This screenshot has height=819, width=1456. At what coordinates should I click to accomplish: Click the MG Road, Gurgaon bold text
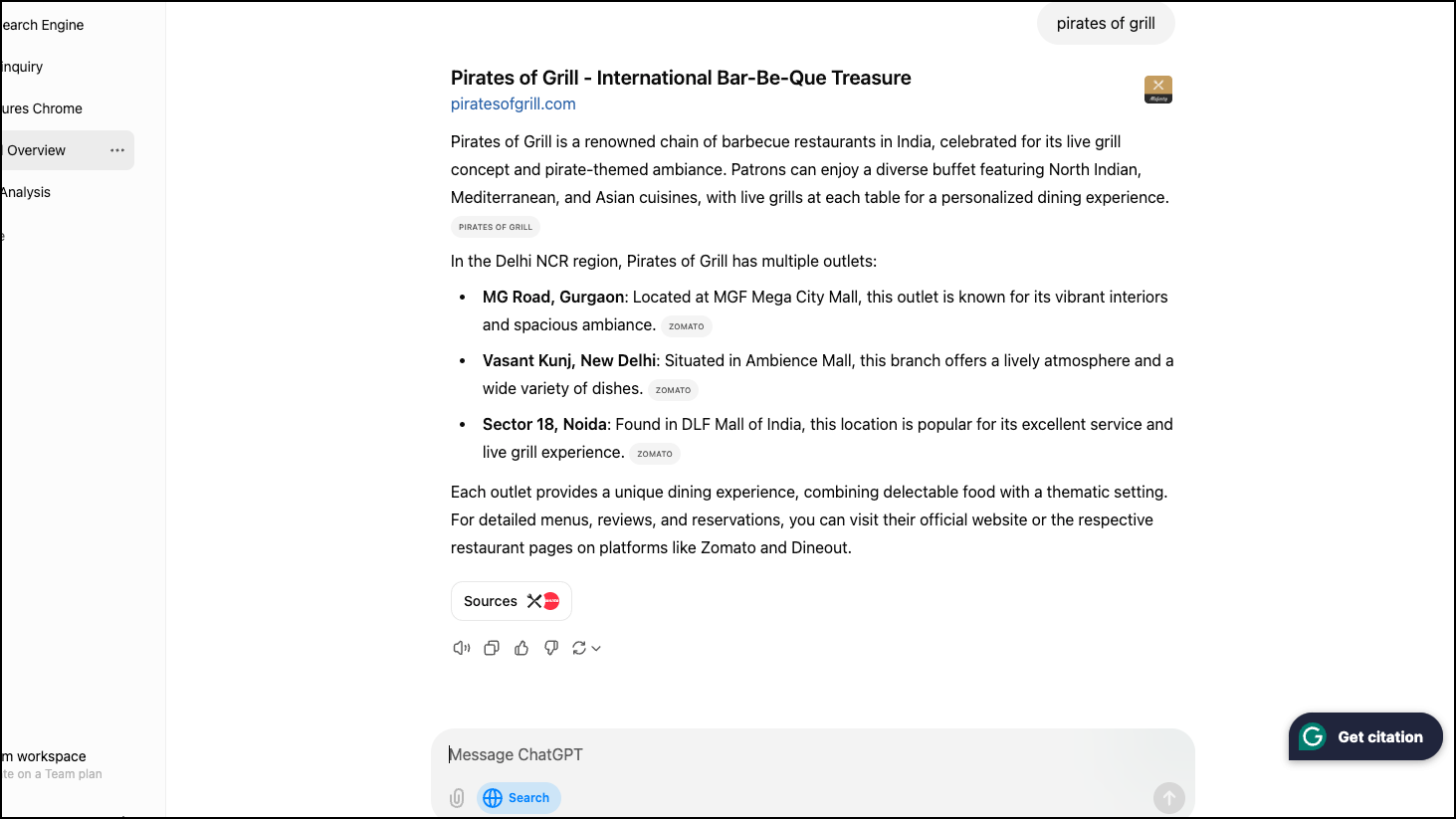point(553,297)
